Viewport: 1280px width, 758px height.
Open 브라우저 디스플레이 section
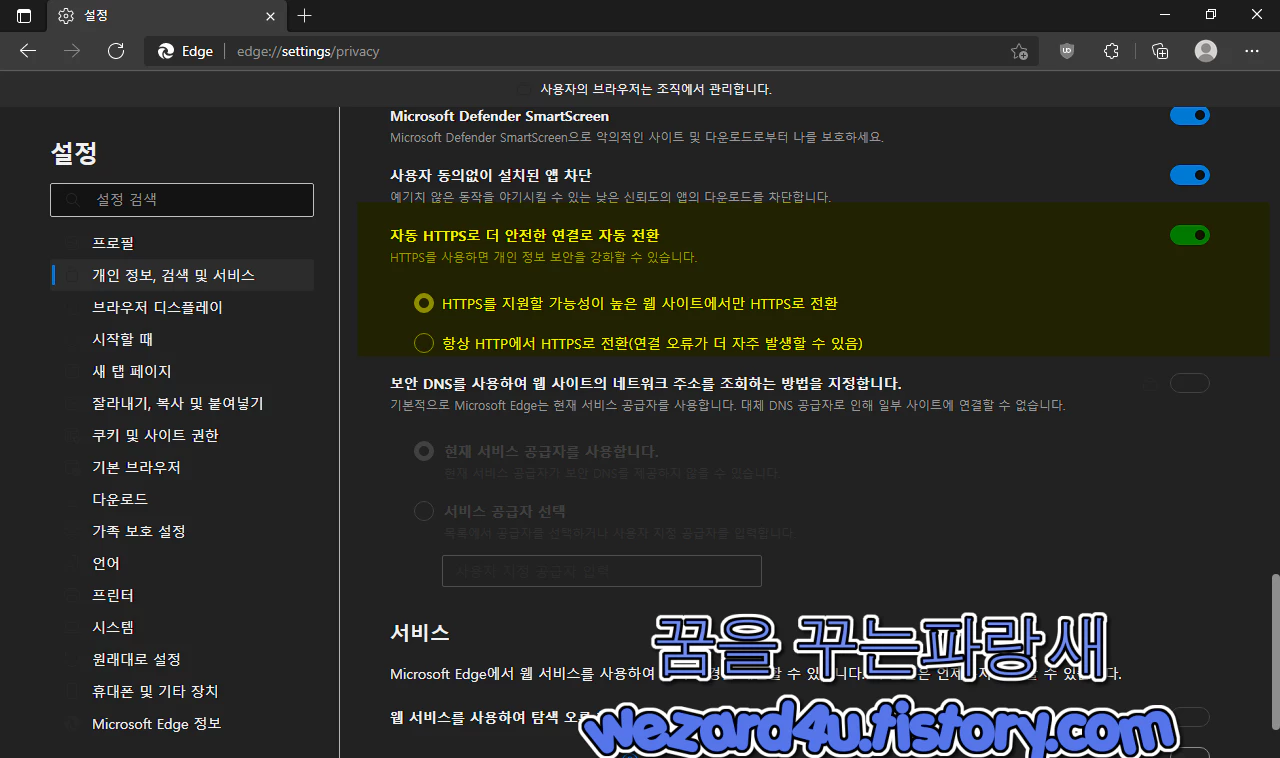point(182,307)
